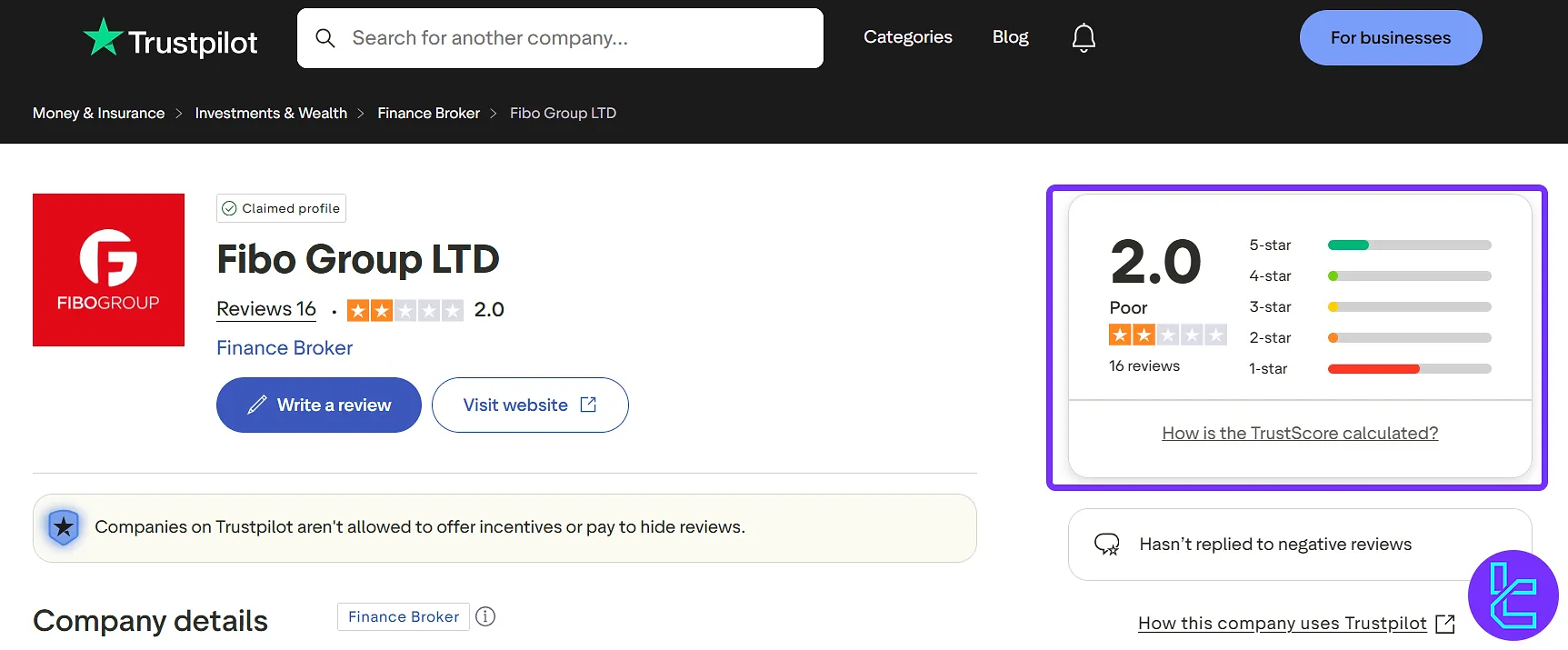Click the Fibo Group red logo
The image size is (1568, 650).
pyautogui.click(x=108, y=270)
